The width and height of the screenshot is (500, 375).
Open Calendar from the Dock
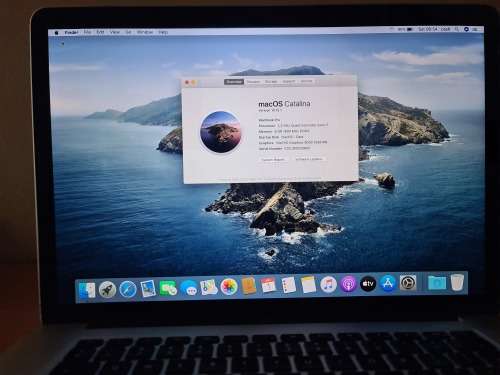tap(268, 285)
